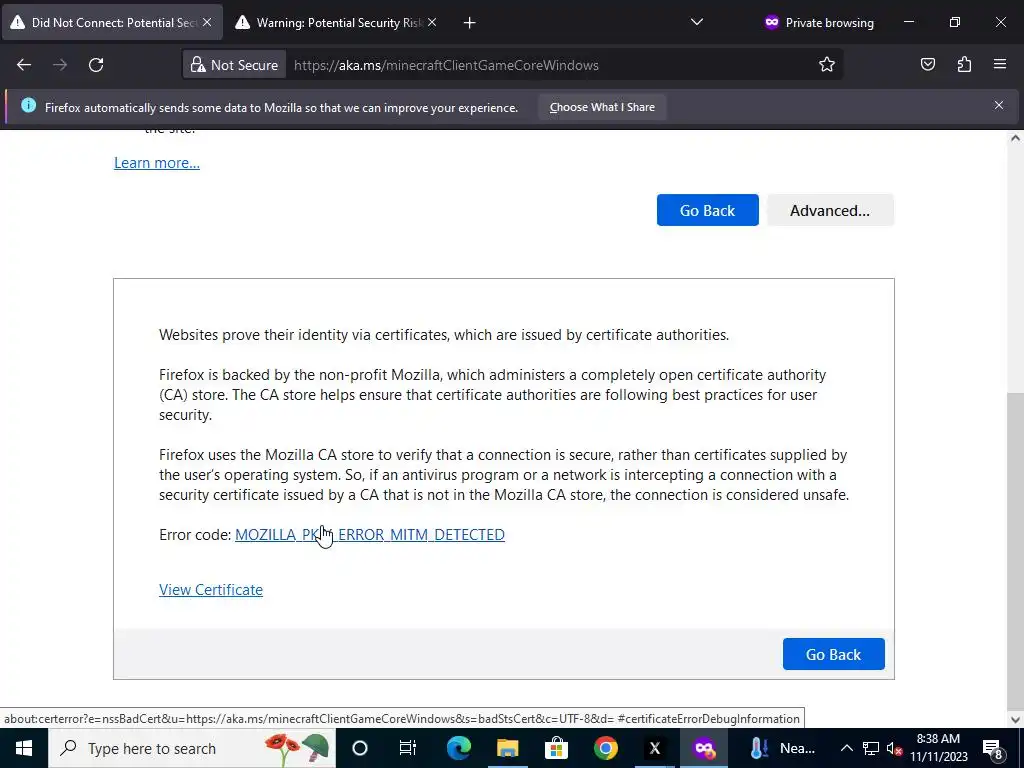Click the scrollbar up arrow
The image size is (1024, 768).
[1015, 138]
